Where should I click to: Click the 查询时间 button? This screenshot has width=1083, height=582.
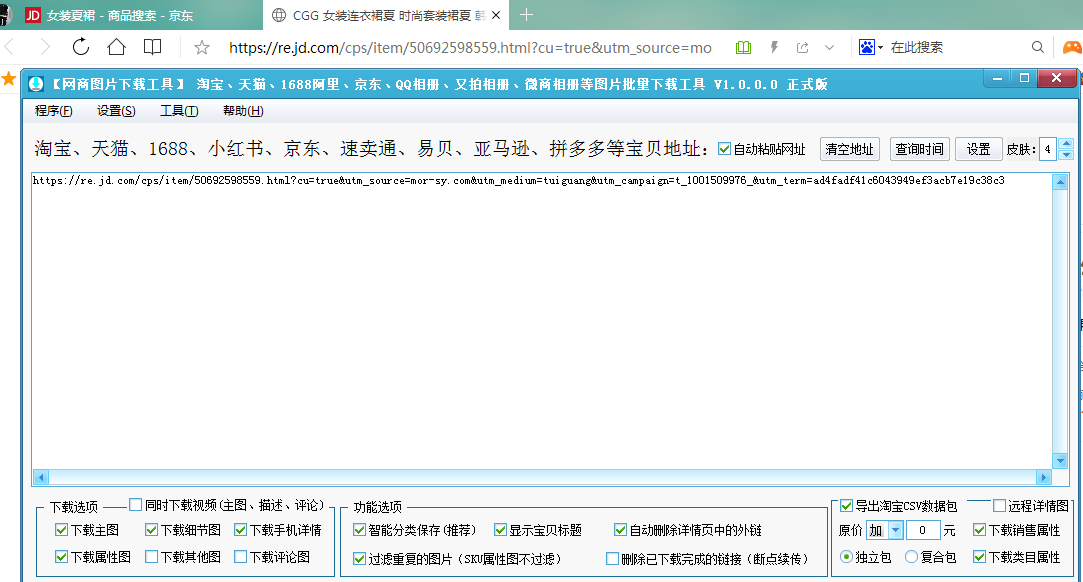click(x=919, y=149)
